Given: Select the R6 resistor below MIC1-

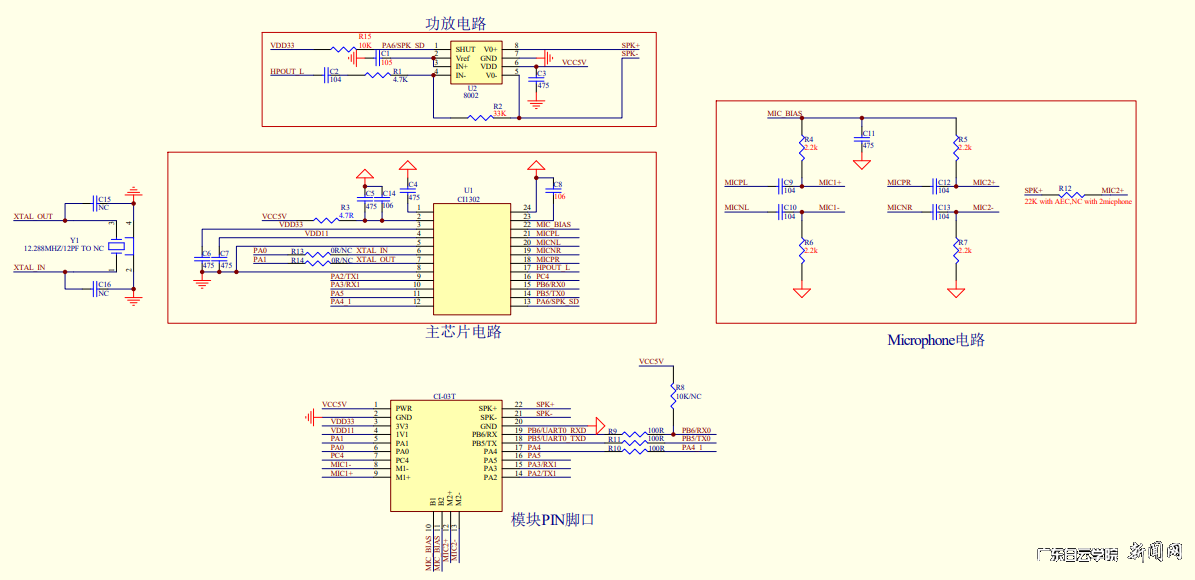Looking at the screenshot, I should [x=801, y=246].
